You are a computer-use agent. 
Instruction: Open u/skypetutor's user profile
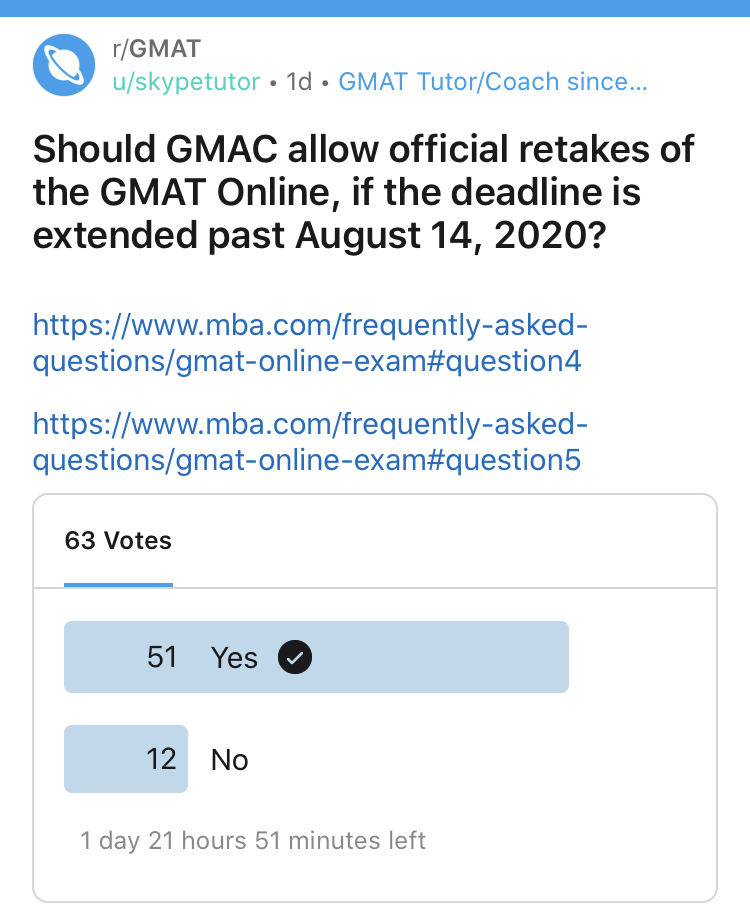tap(186, 81)
